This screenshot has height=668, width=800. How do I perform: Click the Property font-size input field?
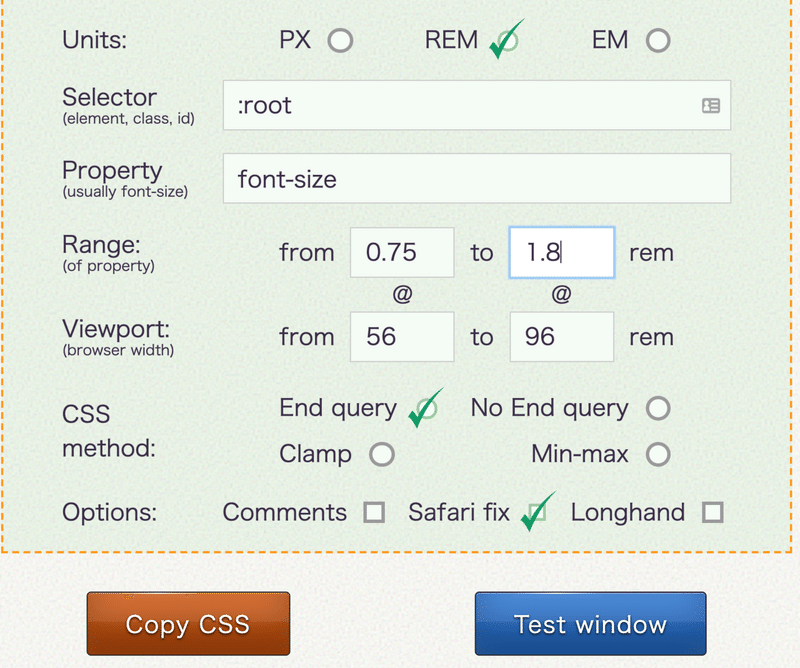(476, 179)
